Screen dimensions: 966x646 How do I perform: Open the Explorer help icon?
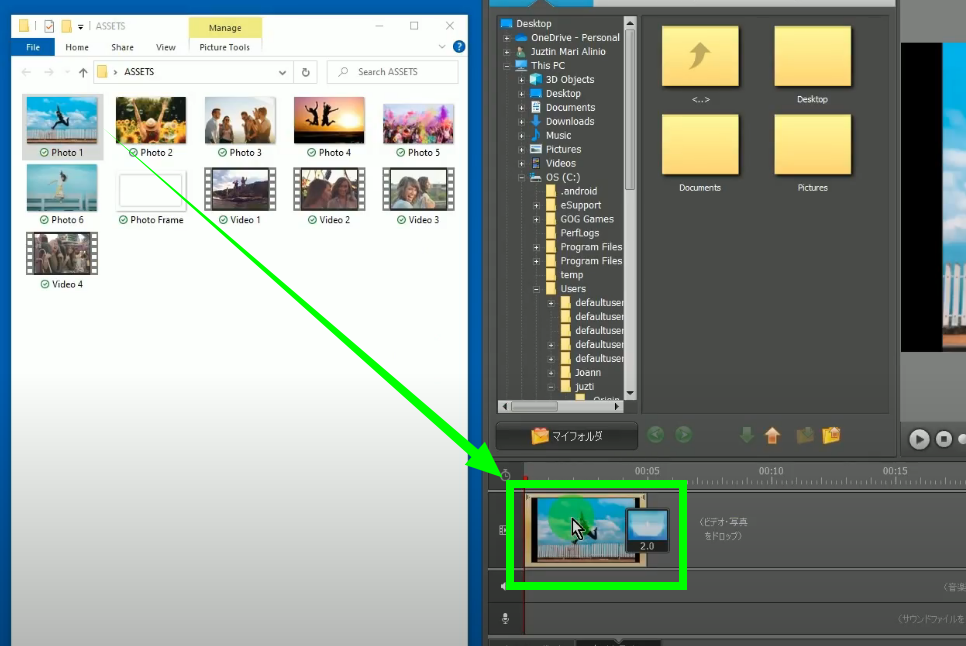459,47
